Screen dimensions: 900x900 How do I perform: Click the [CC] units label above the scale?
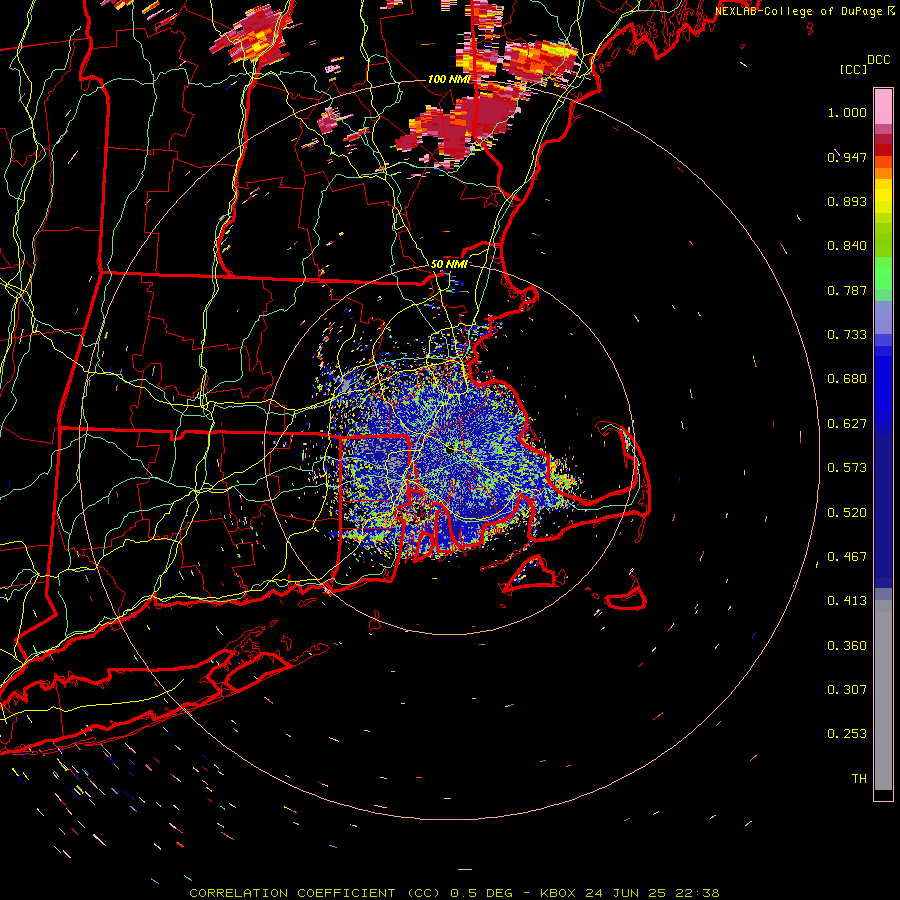853,69
